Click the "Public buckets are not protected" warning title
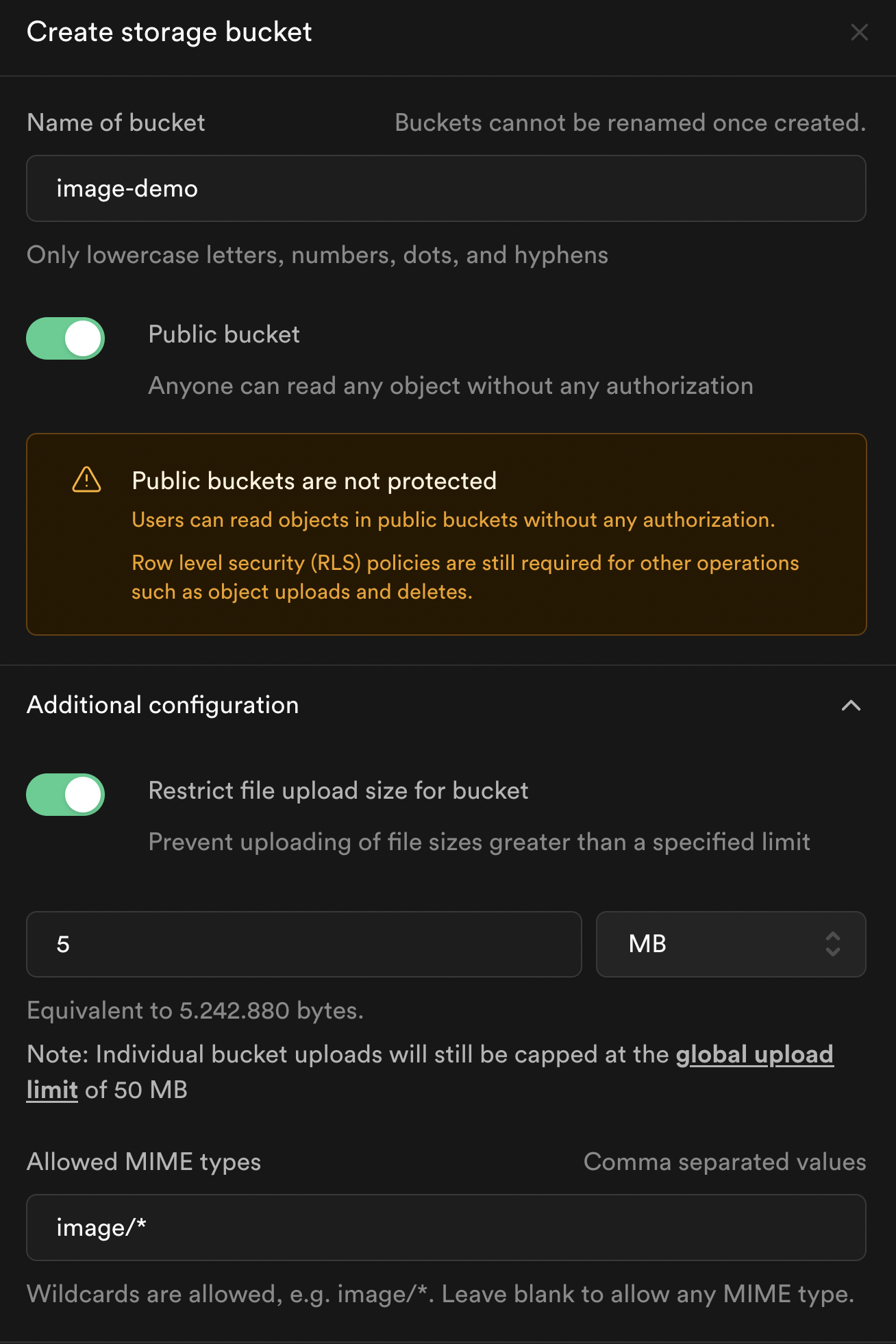 (x=314, y=481)
